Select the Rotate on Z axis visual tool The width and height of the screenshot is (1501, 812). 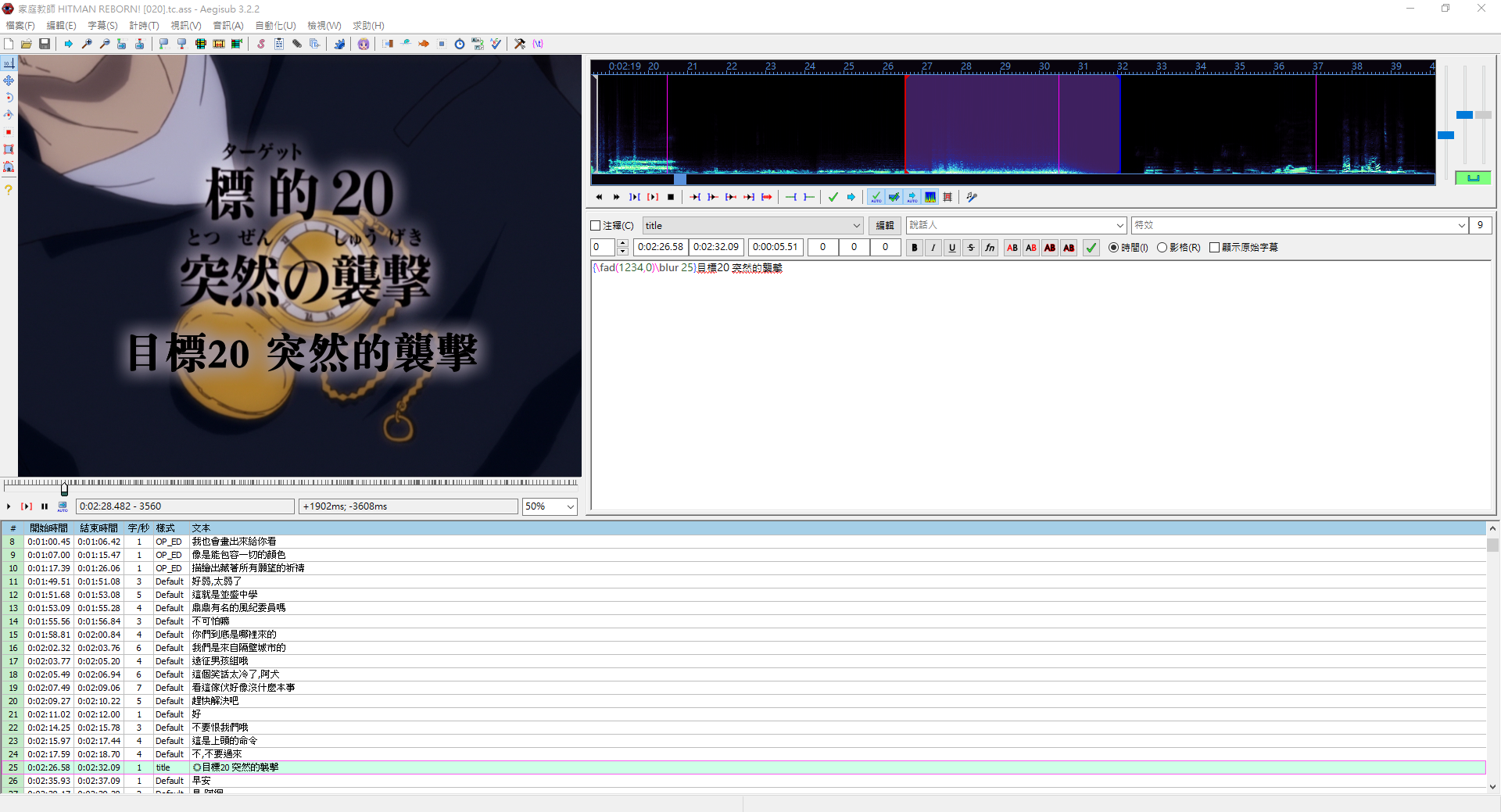click(x=9, y=98)
